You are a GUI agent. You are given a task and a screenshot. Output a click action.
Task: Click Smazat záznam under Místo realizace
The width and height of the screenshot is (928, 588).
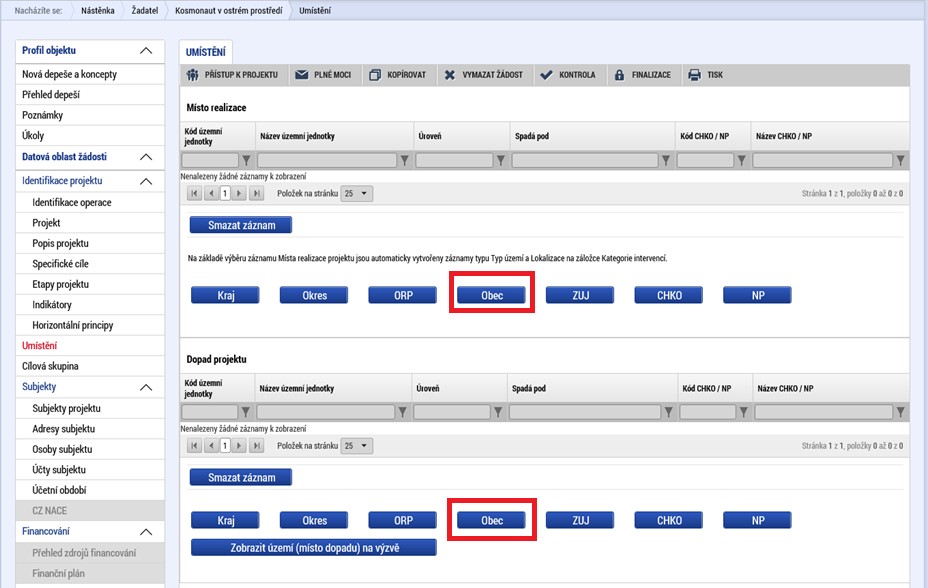(x=241, y=225)
